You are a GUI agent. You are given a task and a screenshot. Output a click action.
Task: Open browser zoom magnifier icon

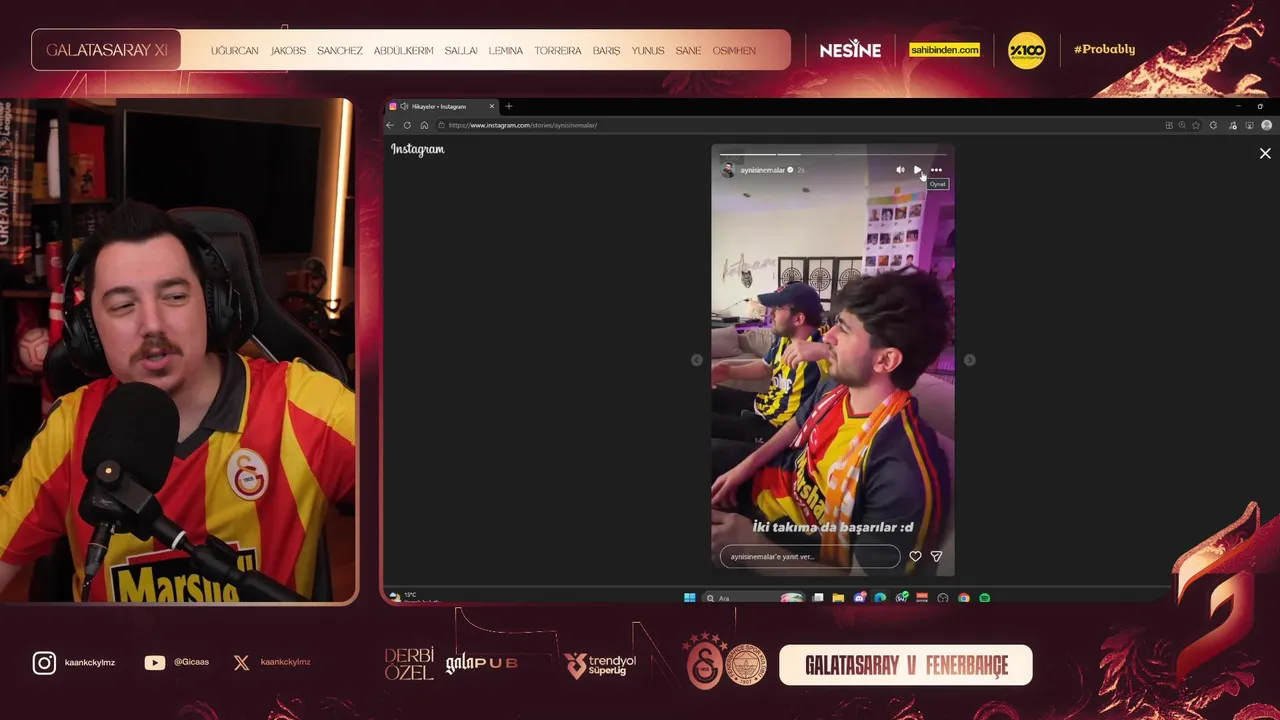pyautogui.click(x=1182, y=125)
